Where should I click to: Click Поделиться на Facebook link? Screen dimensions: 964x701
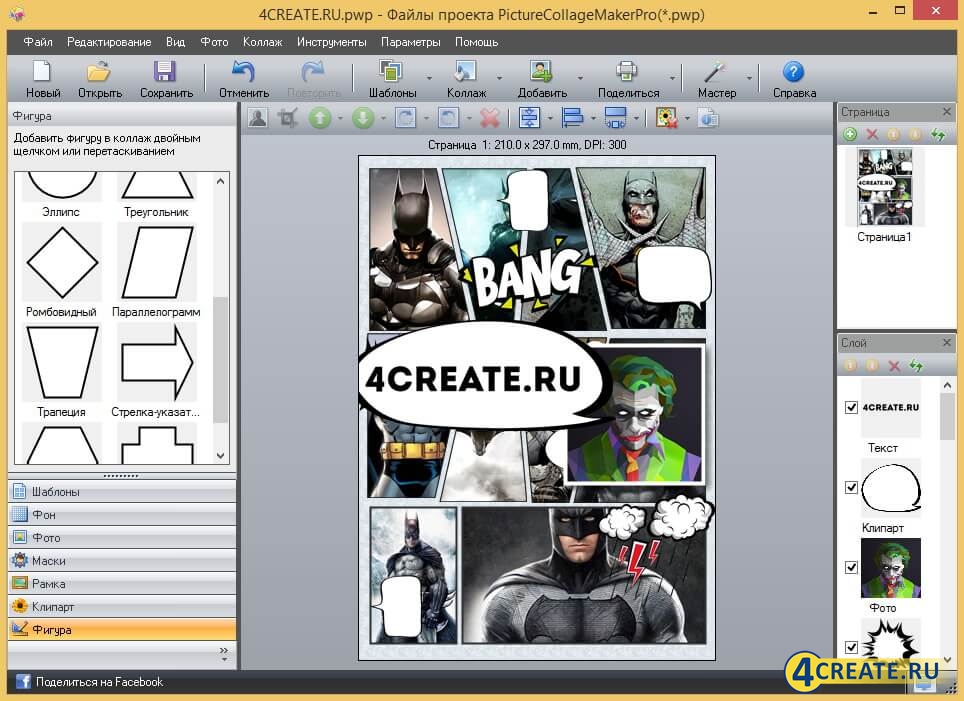point(99,682)
